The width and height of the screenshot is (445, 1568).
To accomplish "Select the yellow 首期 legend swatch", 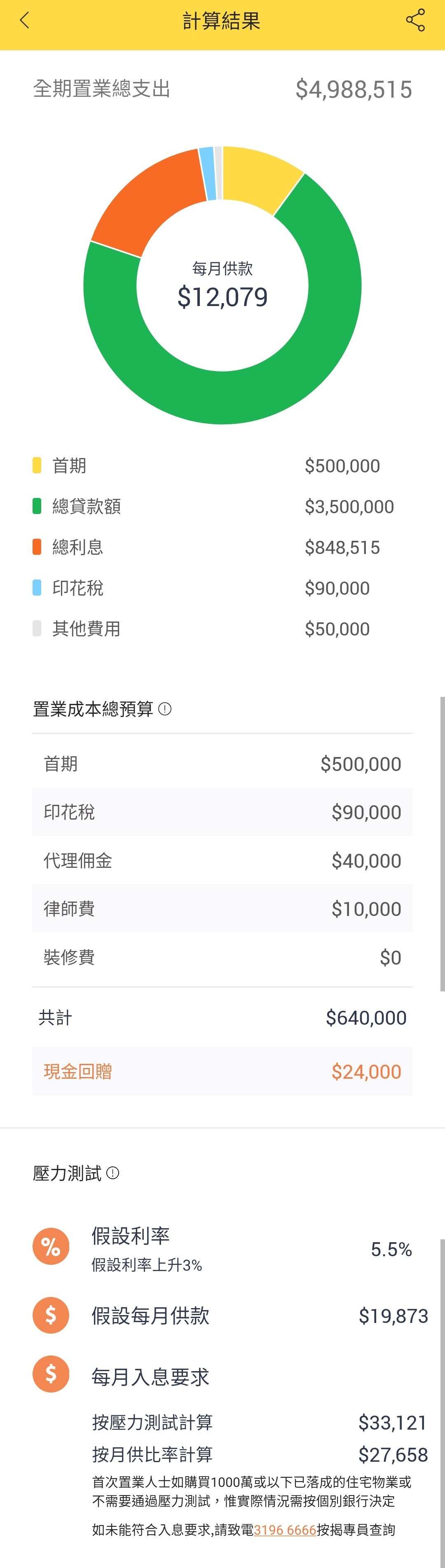I will click(x=37, y=466).
